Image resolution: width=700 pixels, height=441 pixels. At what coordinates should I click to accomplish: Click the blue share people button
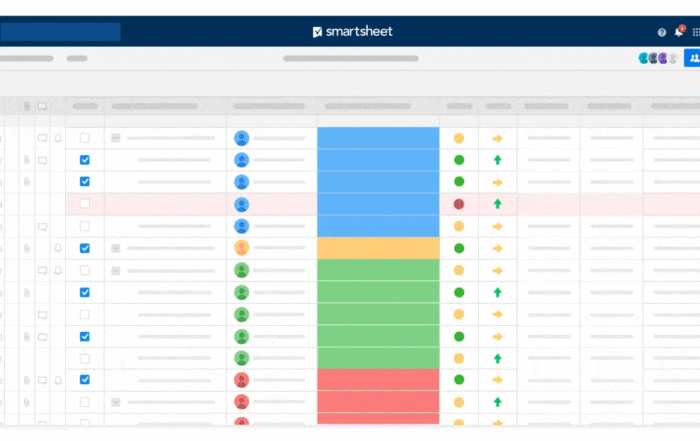(692, 58)
